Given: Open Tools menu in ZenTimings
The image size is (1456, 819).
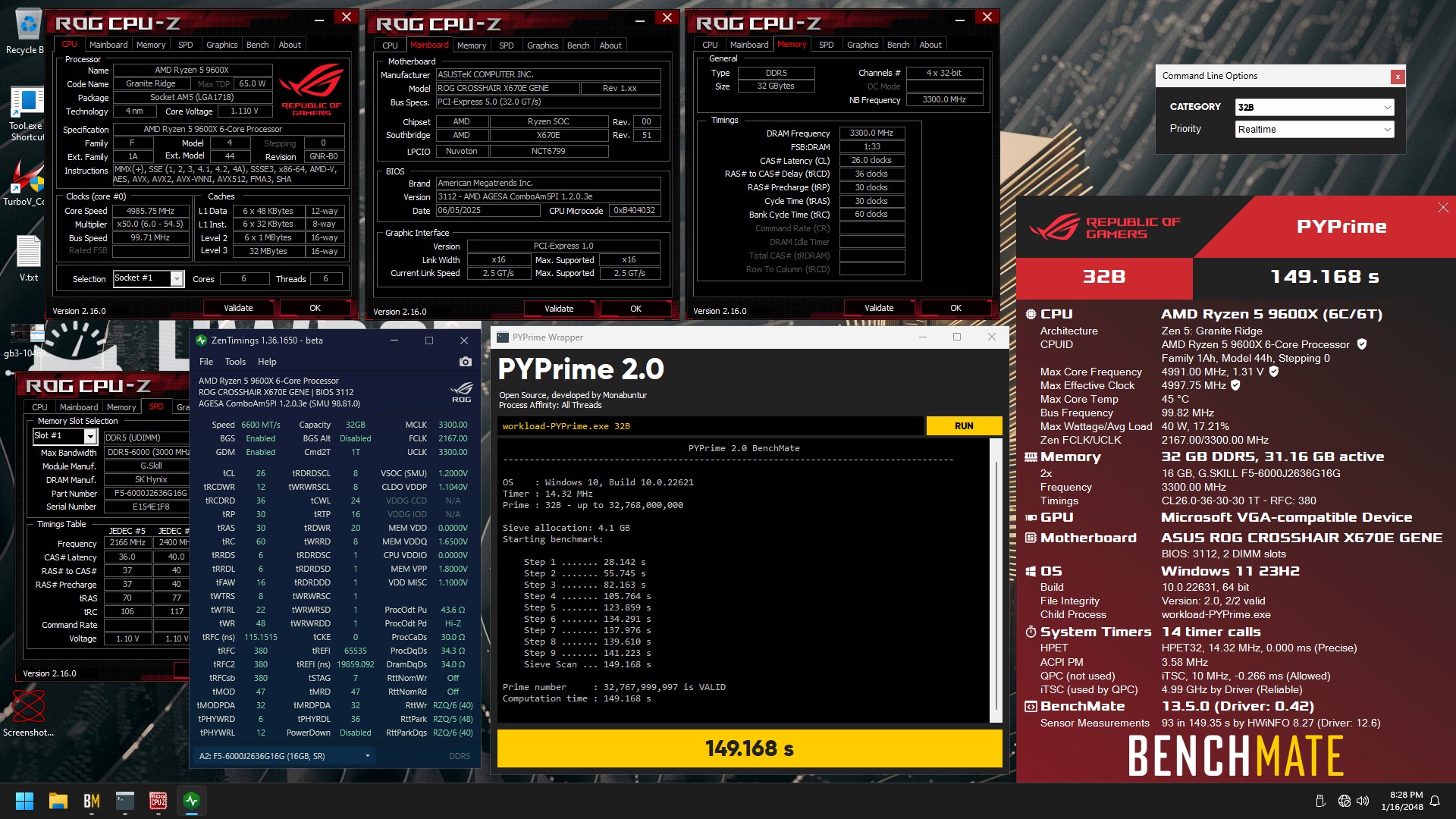Looking at the screenshot, I should tap(235, 362).
